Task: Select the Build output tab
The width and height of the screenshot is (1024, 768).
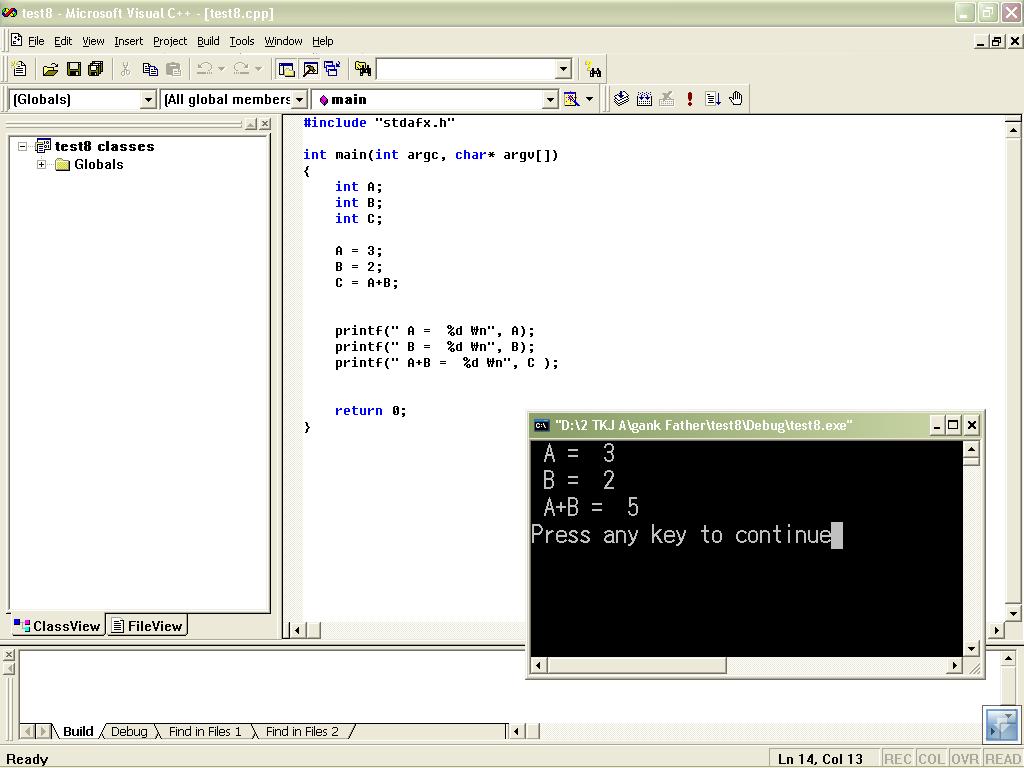Action: (x=78, y=731)
